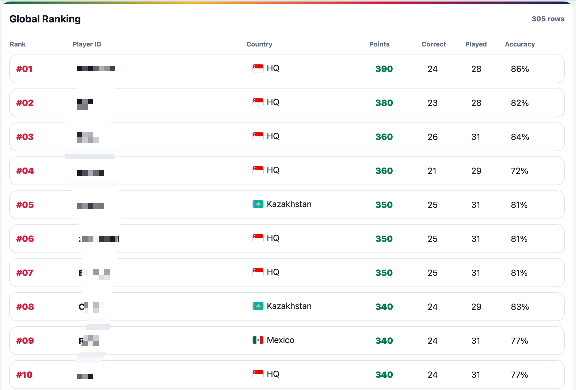
Task: Click the Correct column header
Action: (434, 44)
